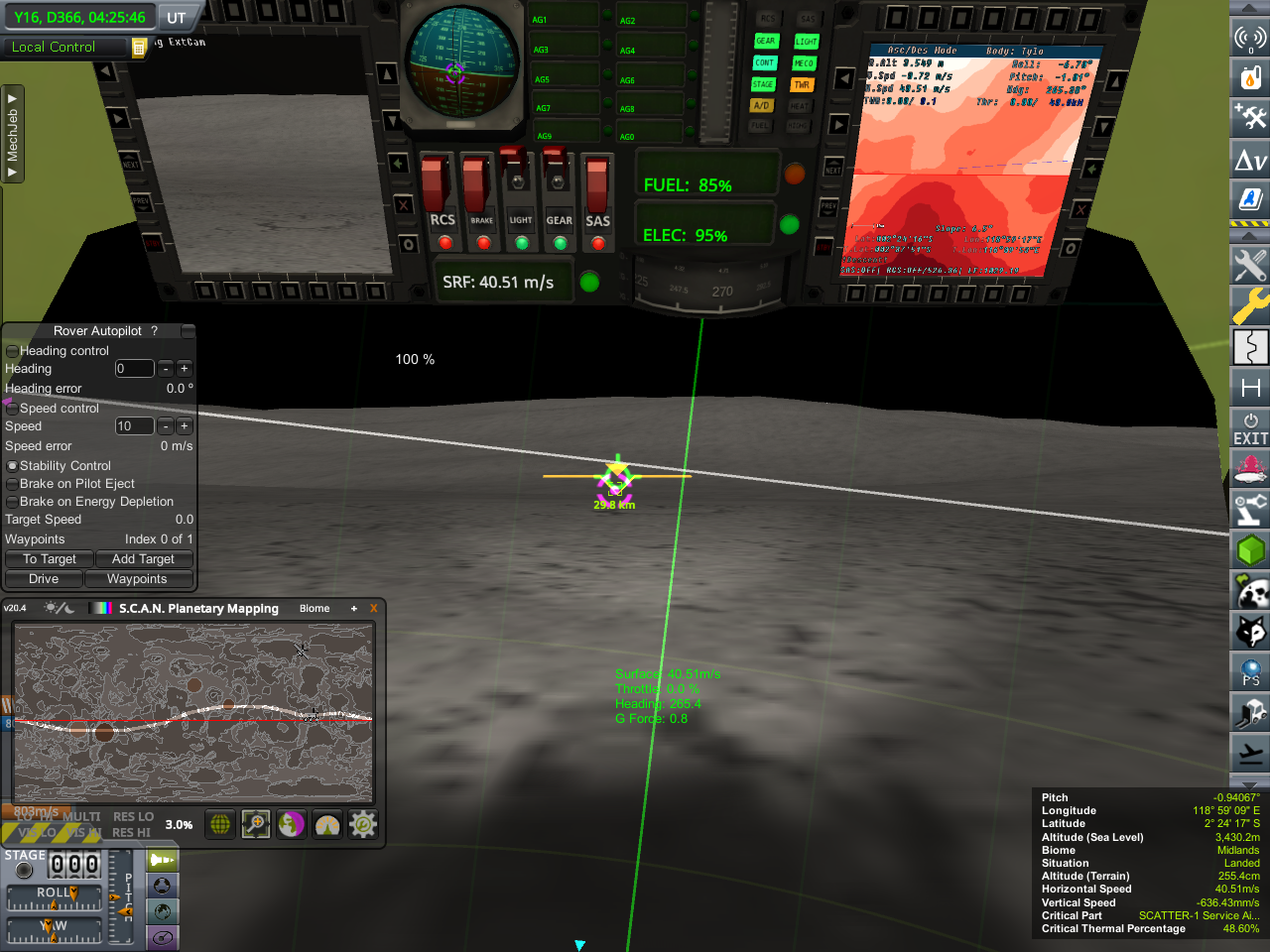Flip the RCS cockpit switch

tap(437, 183)
